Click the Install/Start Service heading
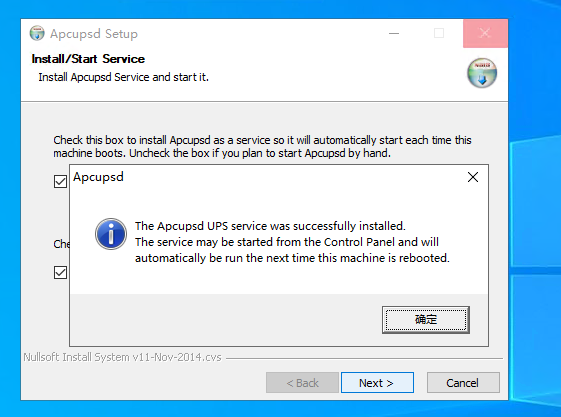 [x=88, y=59]
